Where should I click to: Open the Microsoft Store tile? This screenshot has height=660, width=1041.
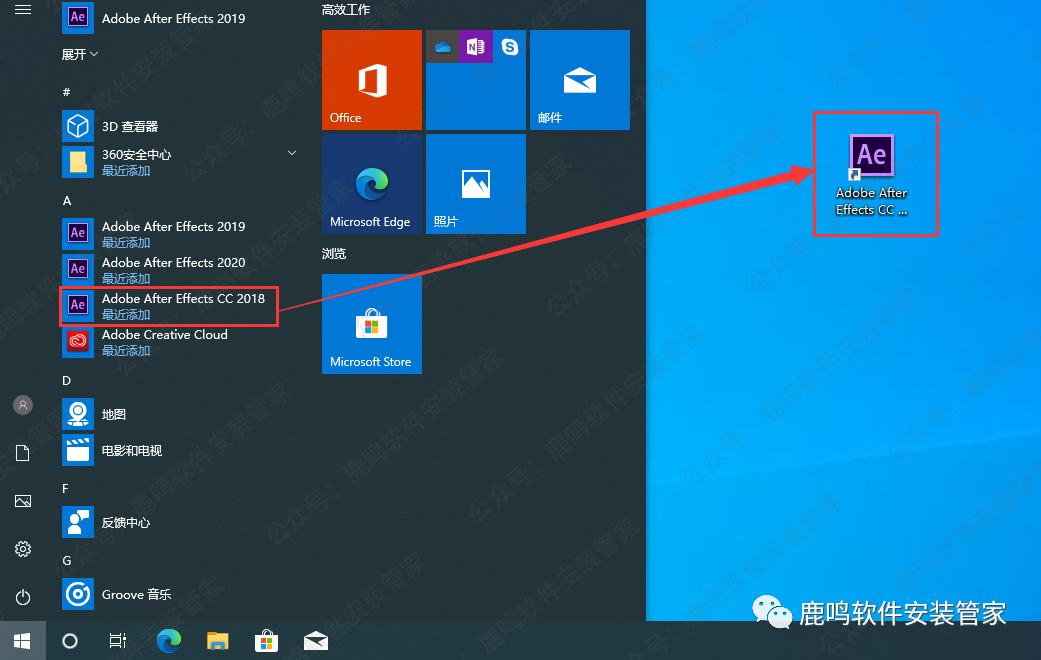click(x=372, y=324)
